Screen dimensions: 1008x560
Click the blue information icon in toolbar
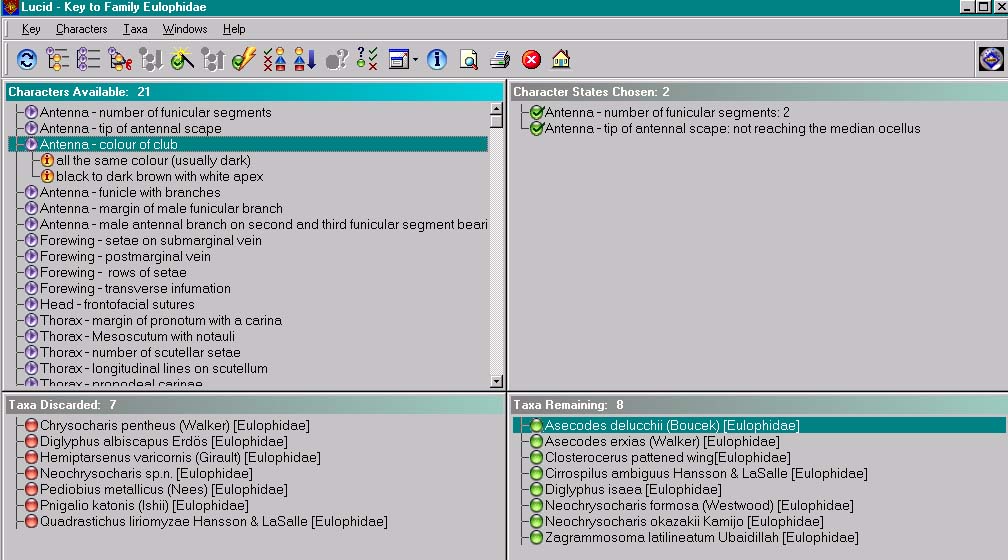point(437,60)
